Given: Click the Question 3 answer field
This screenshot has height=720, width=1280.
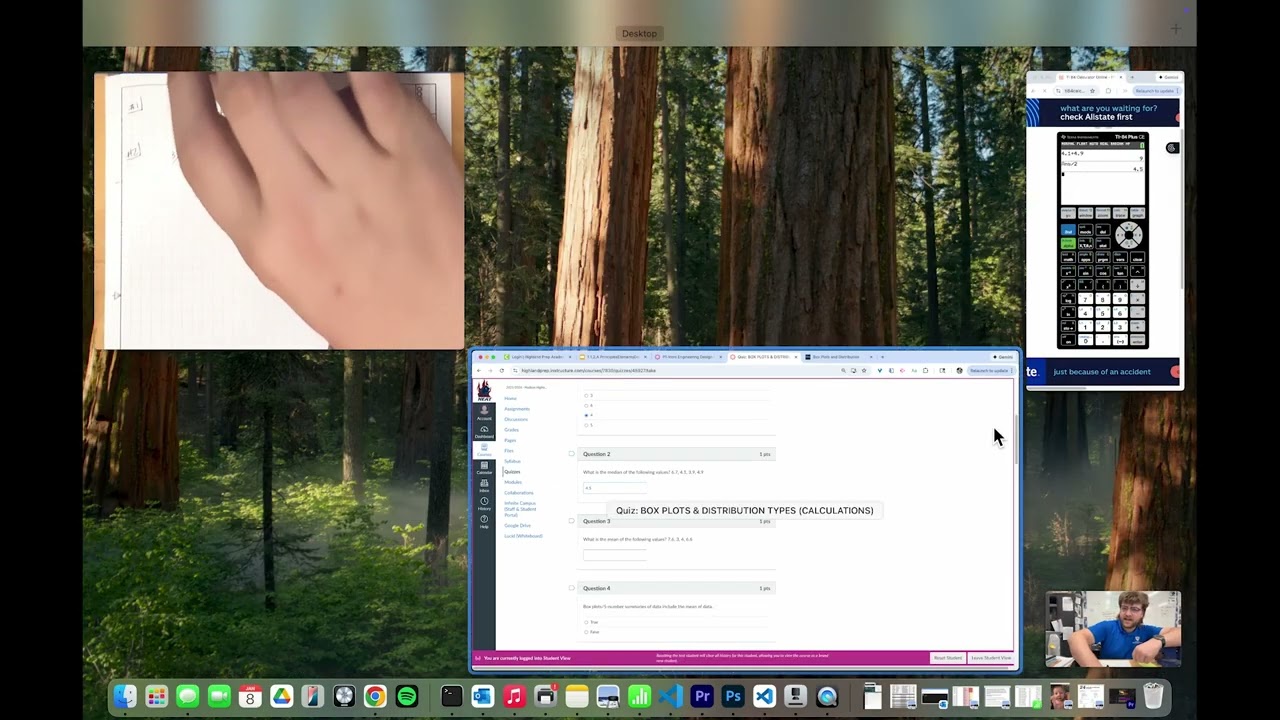Looking at the screenshot, I should click(615, 554).
